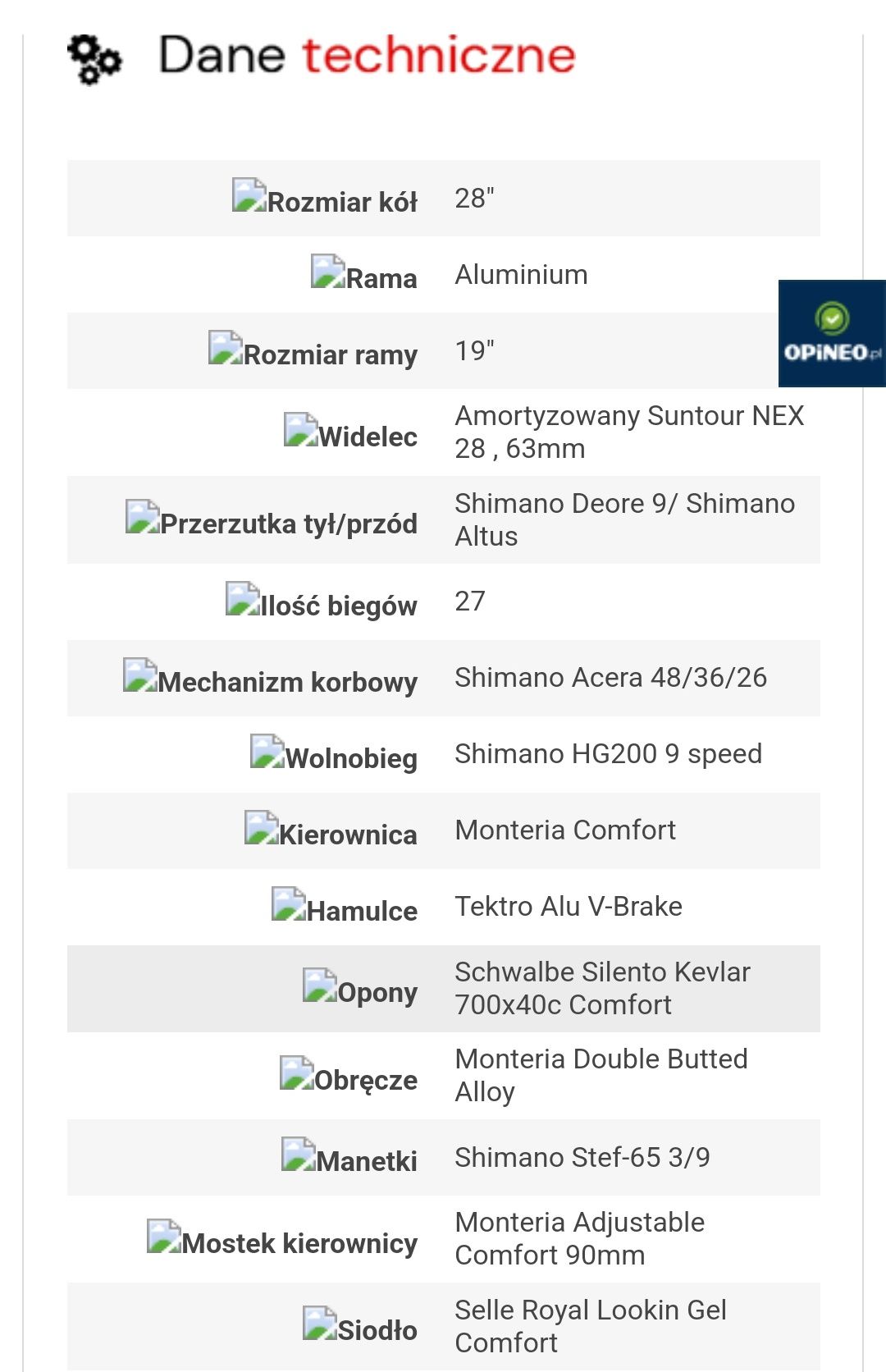Click the Hamulce icon
The image size is (886, 1372).
(x=289, y=903)
